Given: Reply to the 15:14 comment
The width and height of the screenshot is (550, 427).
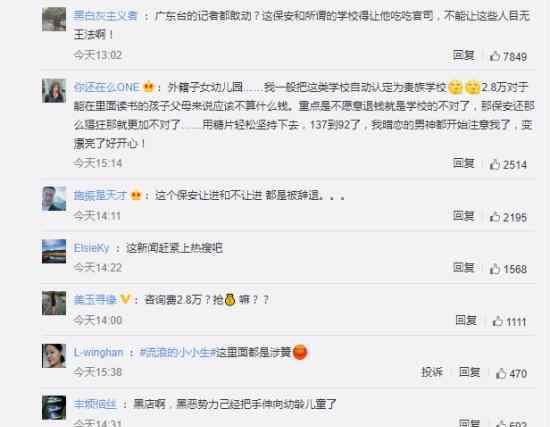Looking at the screenshot, I should click(x=464, y=163).
